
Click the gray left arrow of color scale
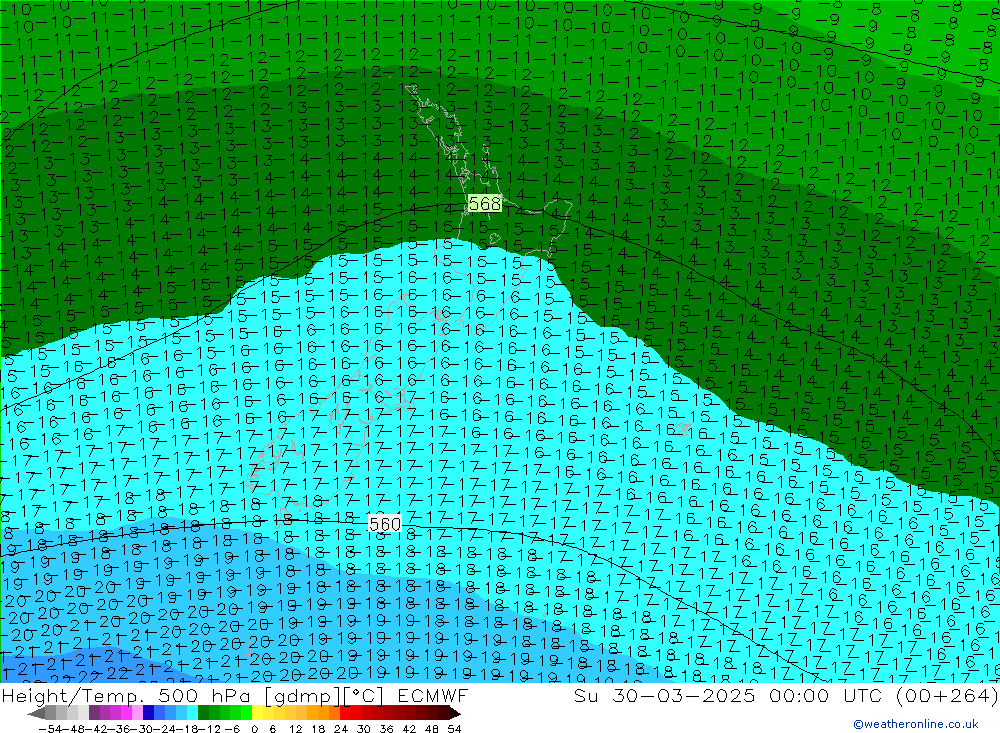point(36,713)
